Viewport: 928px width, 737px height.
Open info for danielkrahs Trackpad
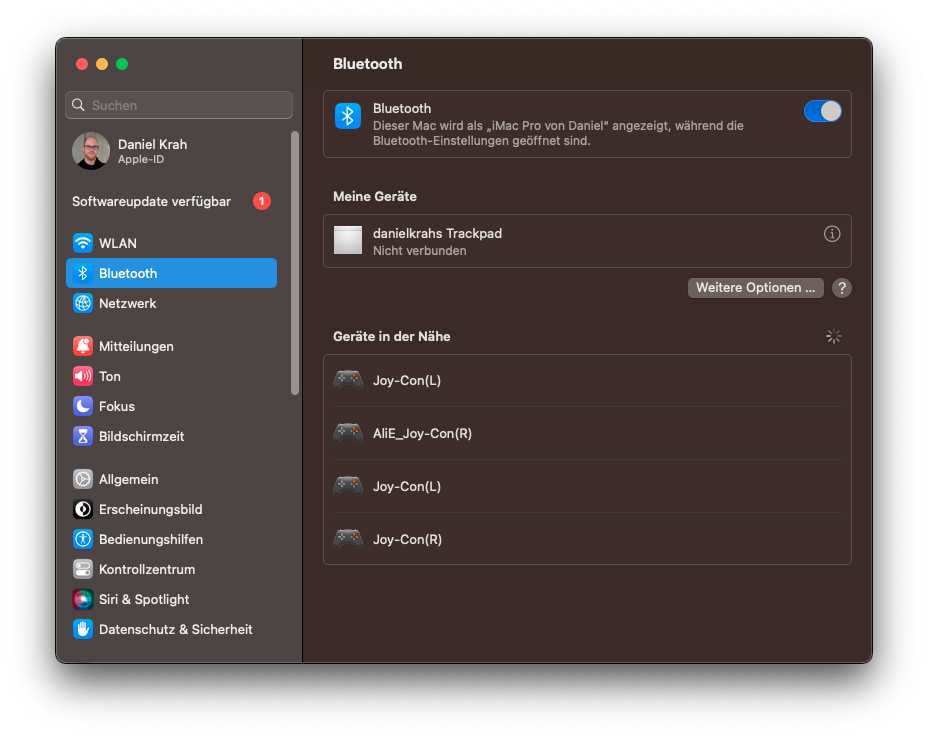[832, 234]
